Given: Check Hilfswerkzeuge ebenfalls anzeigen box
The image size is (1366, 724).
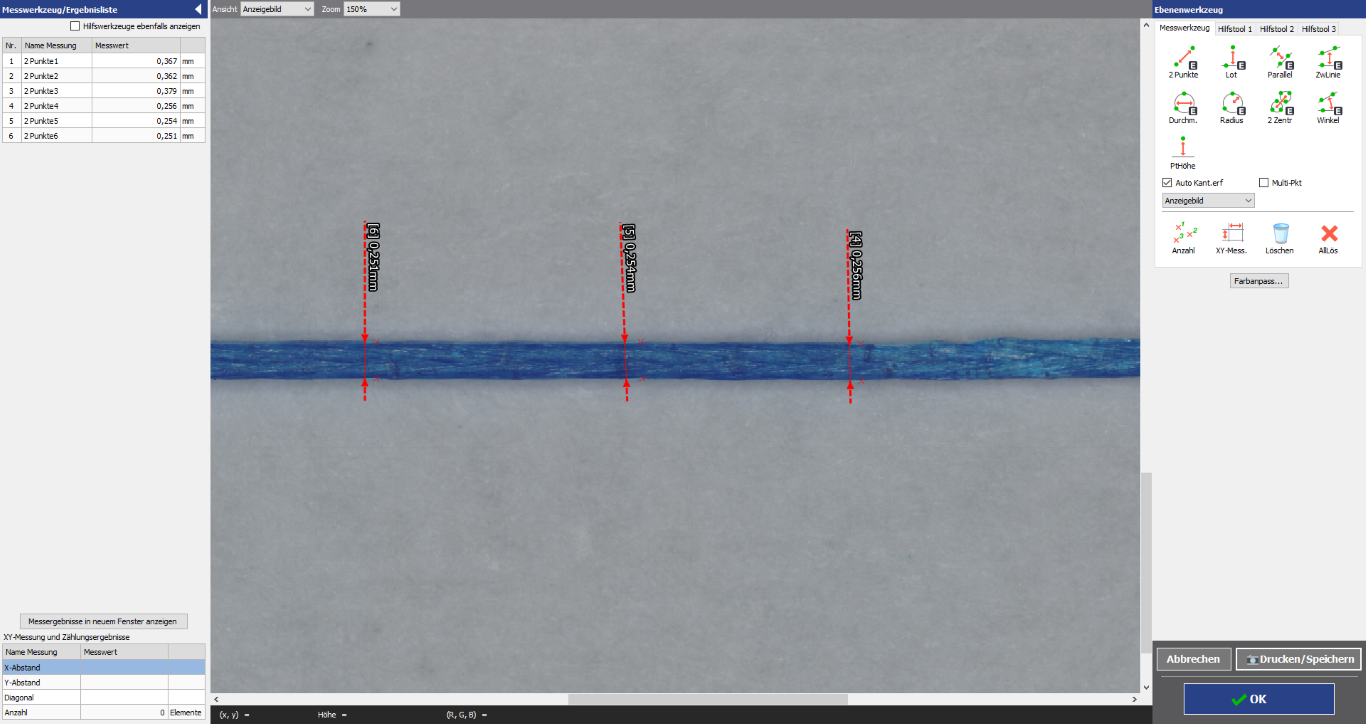Looking at the screenshot, I should [x=75, y=26].
